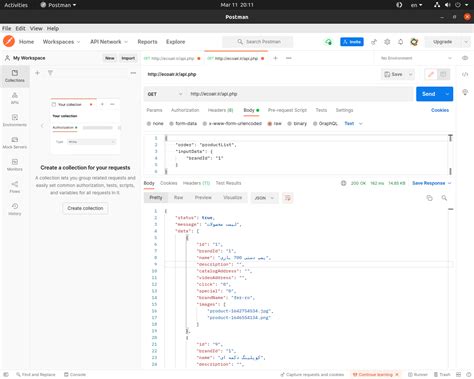
Task: Open the Workspaces dropdown
Action: tap(61, 42)
